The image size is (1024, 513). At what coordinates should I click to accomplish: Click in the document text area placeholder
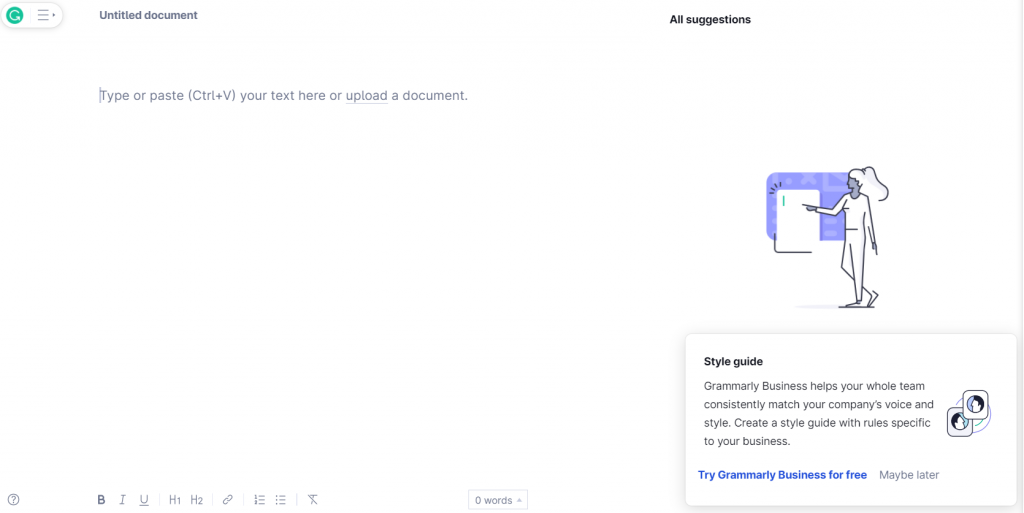pyautogui.click(x=283, y=95)
